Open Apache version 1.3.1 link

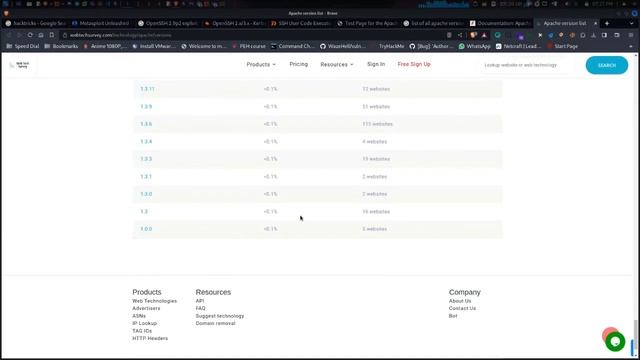click(146, 177)
